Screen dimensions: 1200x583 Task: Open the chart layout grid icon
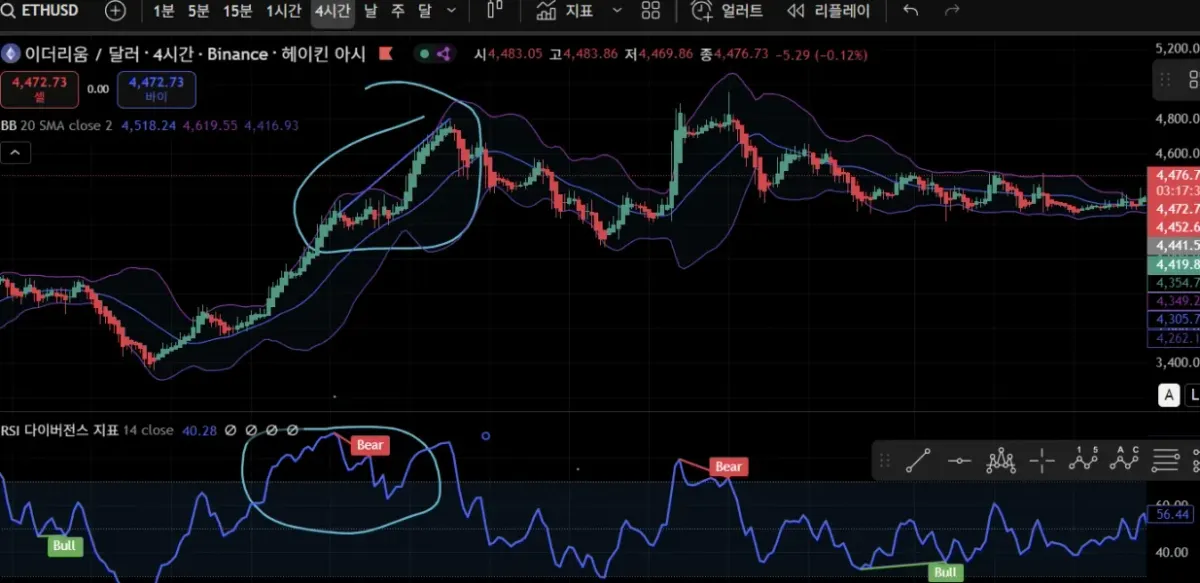click(x=650, y=11)
